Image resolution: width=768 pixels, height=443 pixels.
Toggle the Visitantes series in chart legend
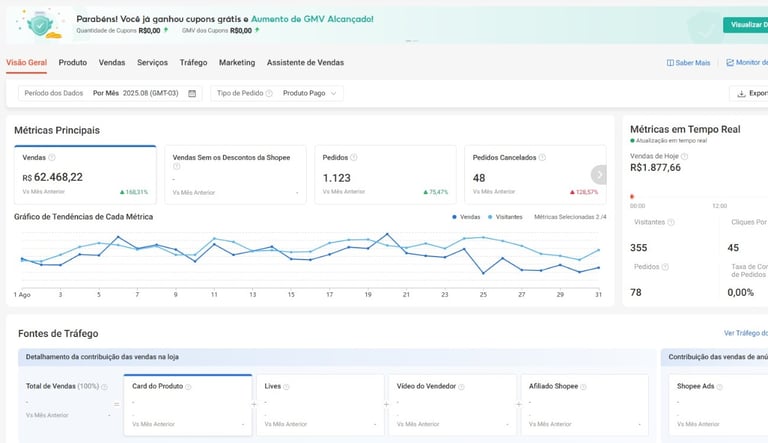(x=505, y=216)
